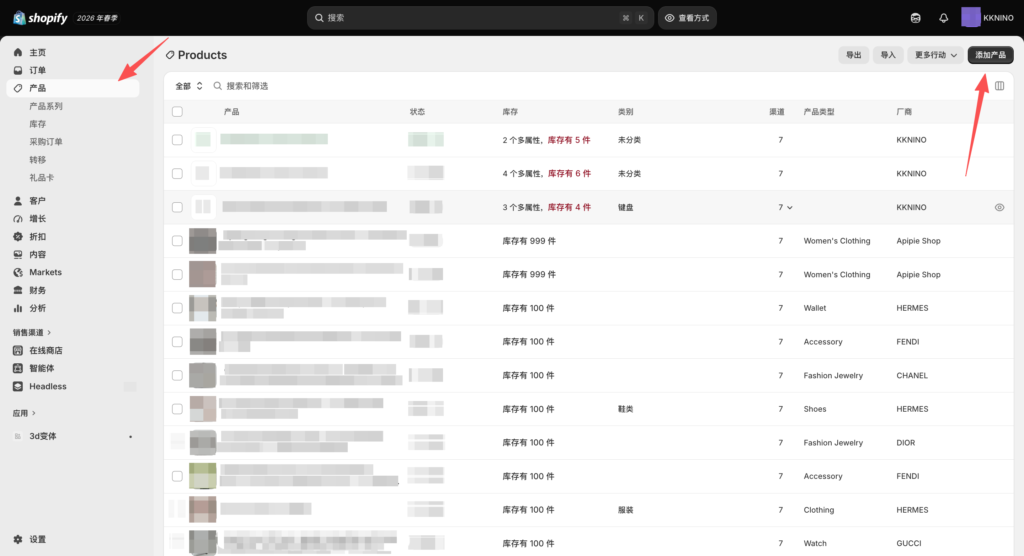Click the settings gear icon
This screenshot has height=556, width=1024.
pyautogui.click(x=18, y=540)
